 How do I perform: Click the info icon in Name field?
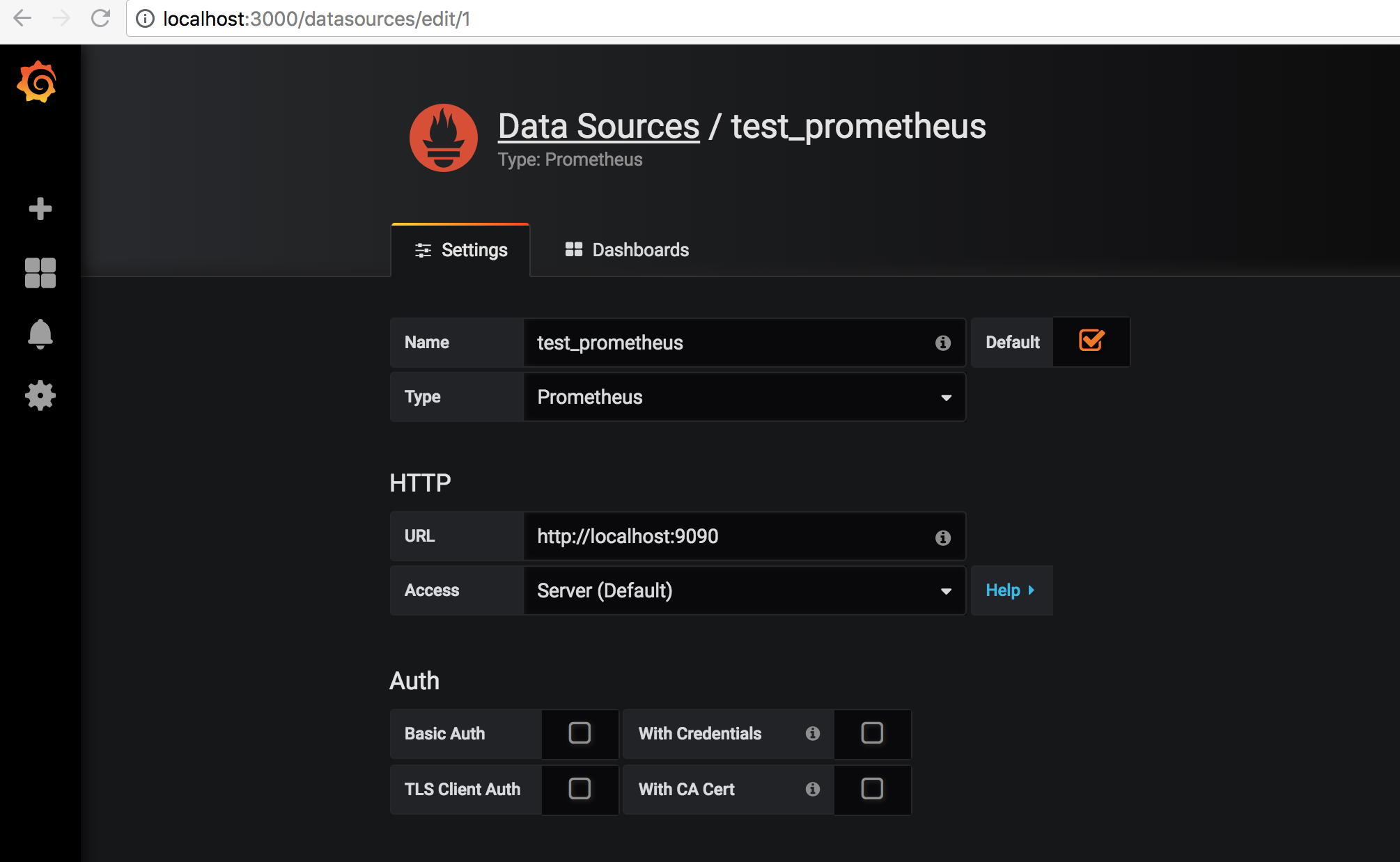click(943, 343)
